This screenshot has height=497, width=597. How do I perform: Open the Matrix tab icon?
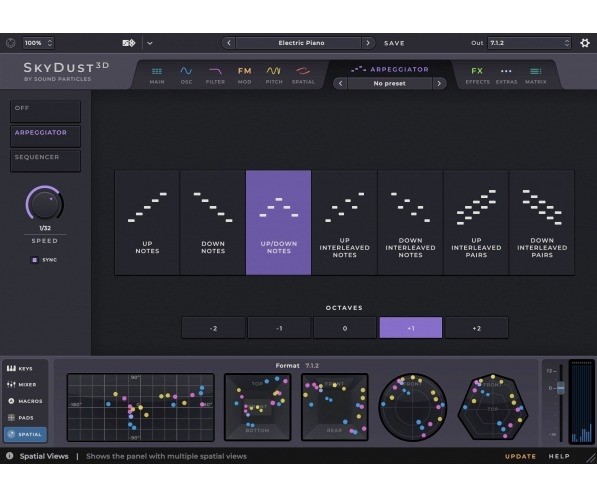[x=536, y=75]
